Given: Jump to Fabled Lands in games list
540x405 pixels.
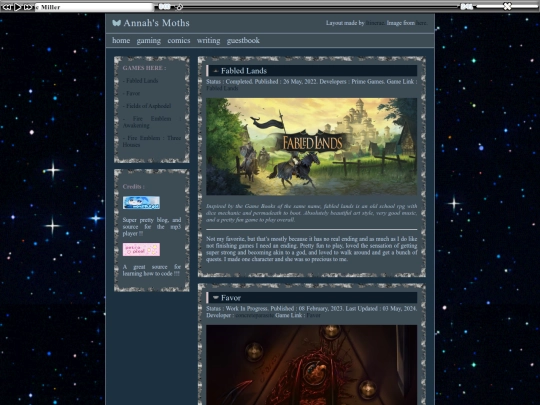Looking at the screenshot, I should (x=140, y=81).
